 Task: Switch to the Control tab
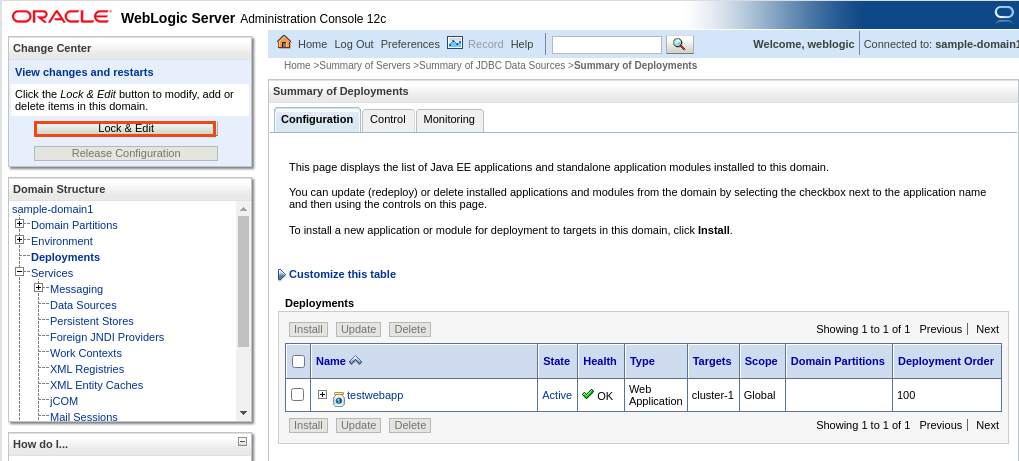pos(388,120)
